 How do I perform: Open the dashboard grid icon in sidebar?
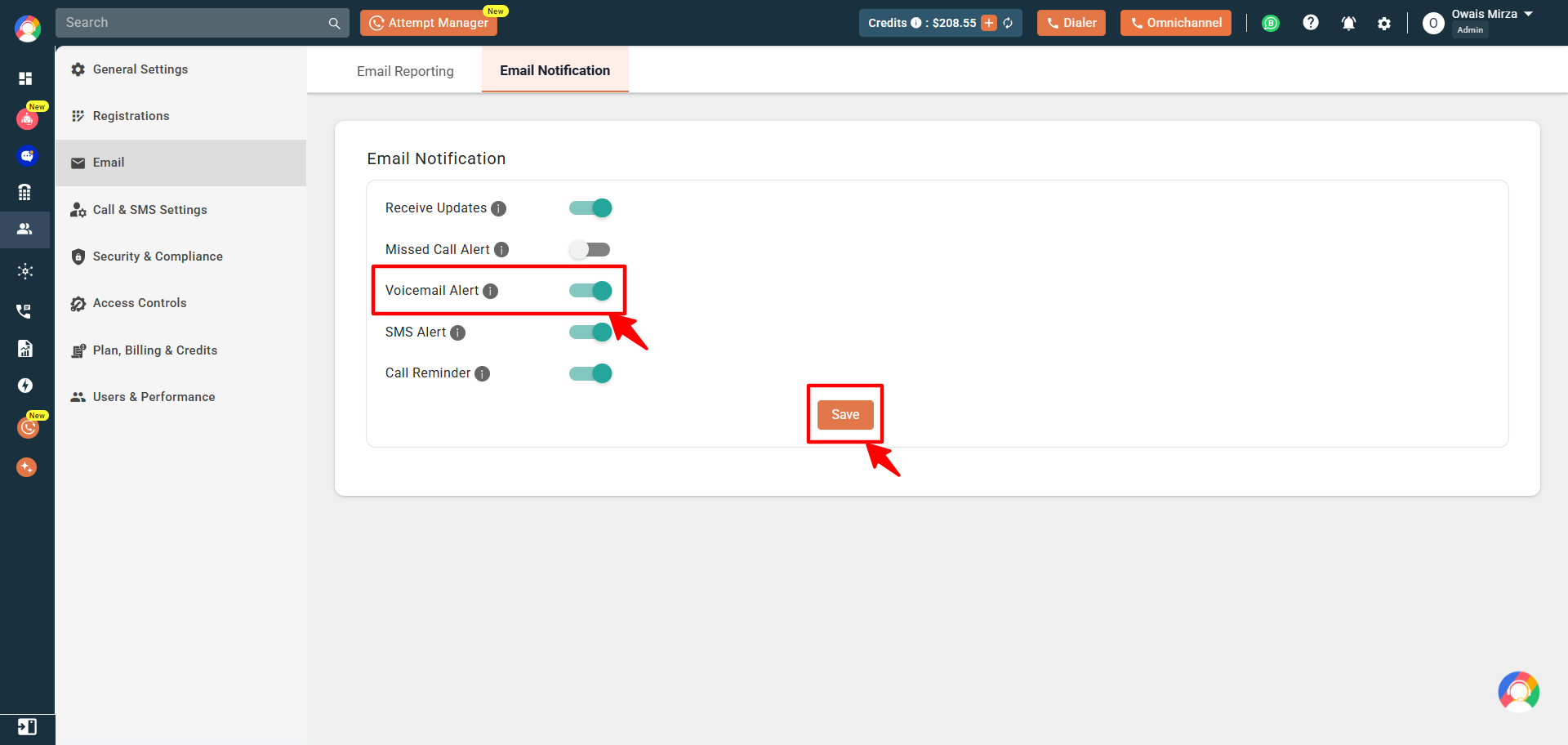(25, 78)
